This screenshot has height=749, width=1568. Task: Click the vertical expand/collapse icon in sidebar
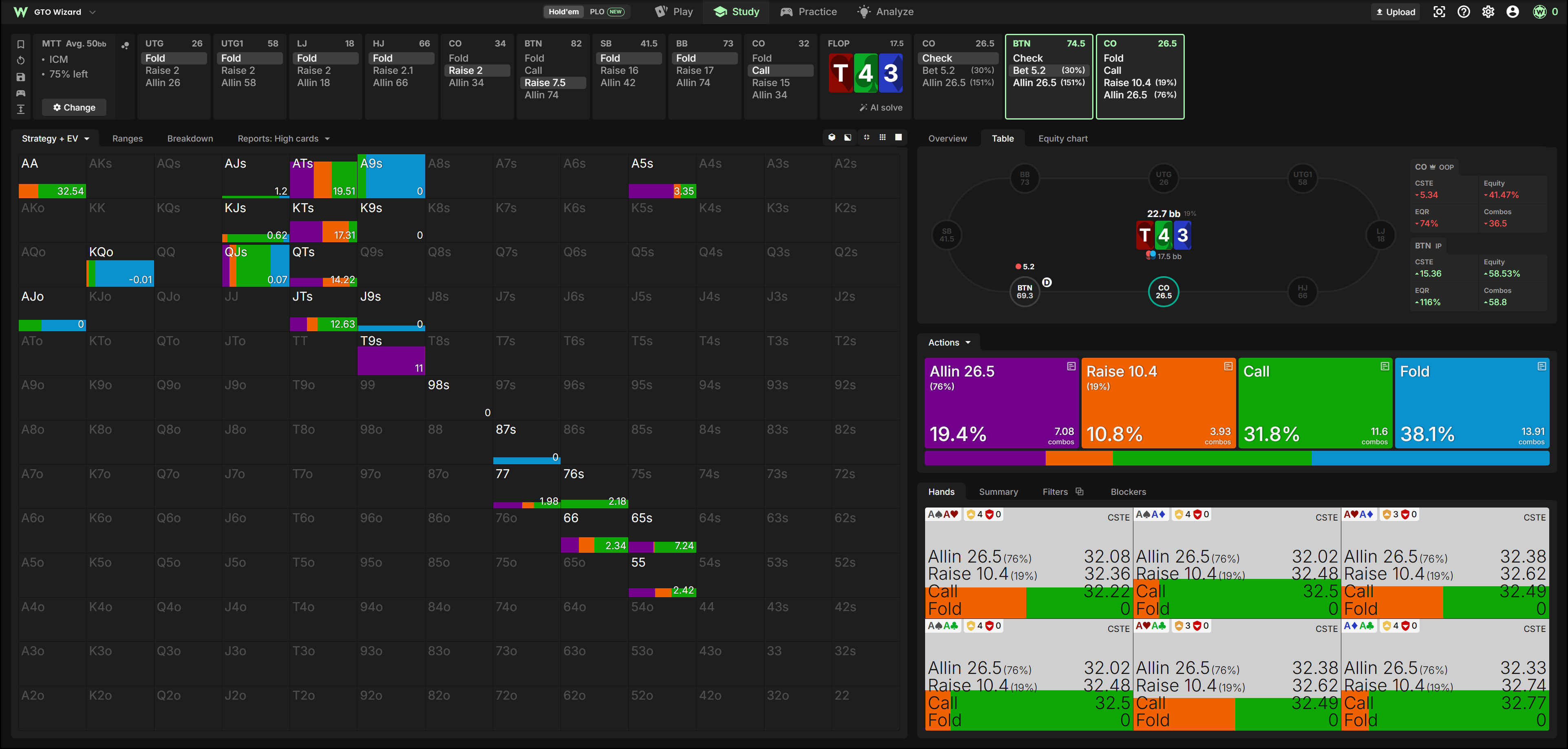21,109
